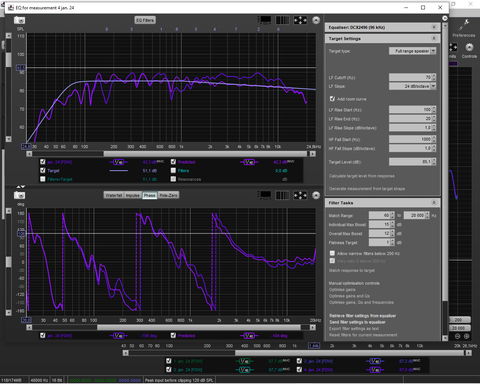Switch to the Waterfall tab
Viewport: 480px width, 384px height.
point(114,195)
